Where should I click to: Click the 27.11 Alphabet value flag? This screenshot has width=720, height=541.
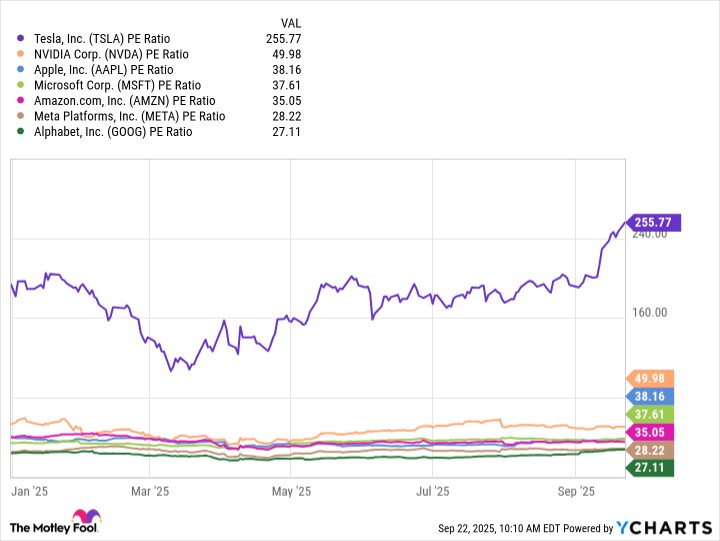[651, 467]
